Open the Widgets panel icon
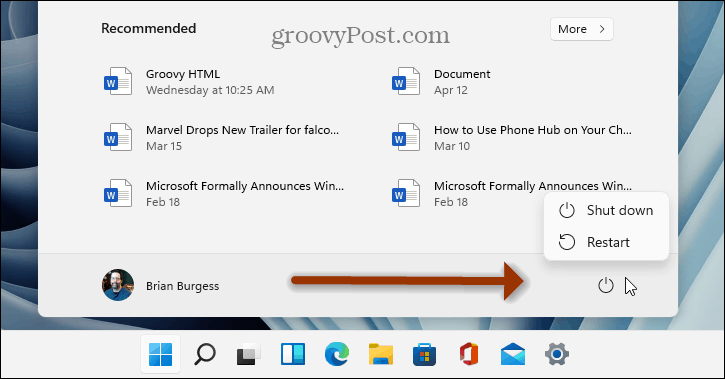This screenshot has width=725, height=379. click(x=293, y=355)
